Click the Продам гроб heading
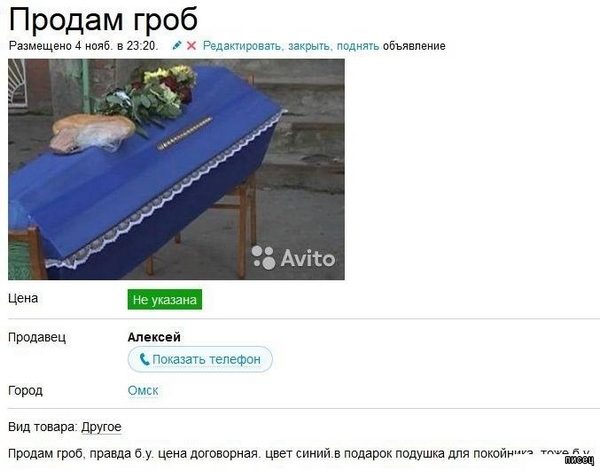The height and width of the screenshot is (471, 600). (x=103, y=19)
